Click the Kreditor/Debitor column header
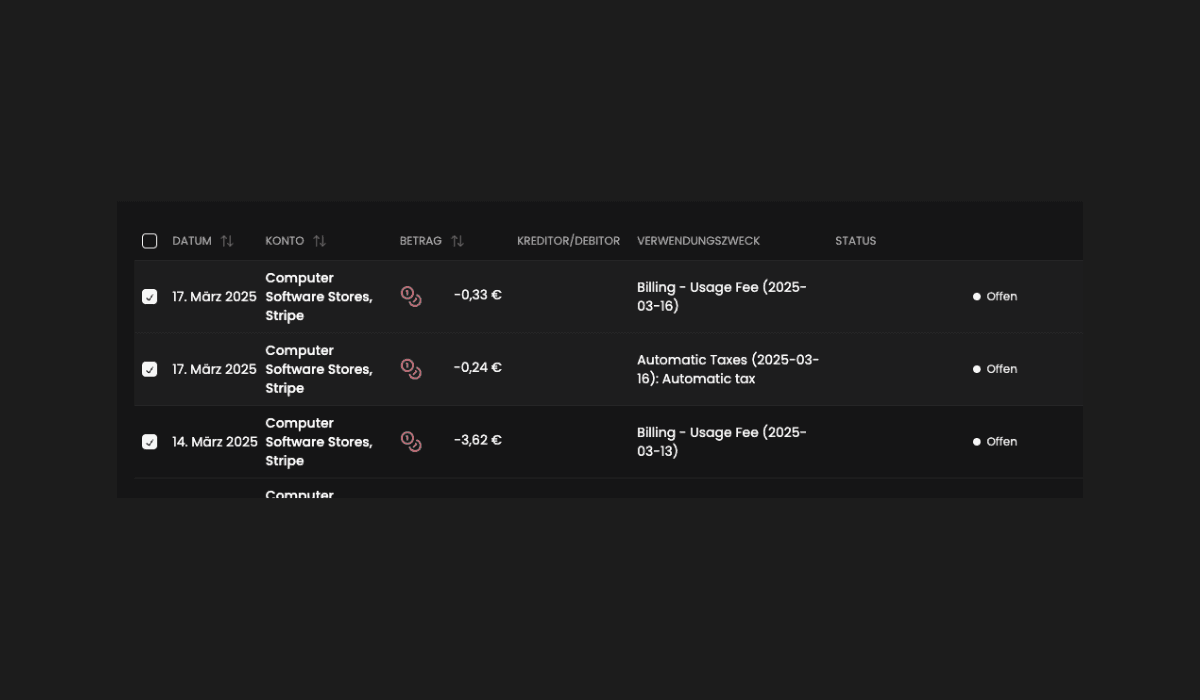 click(568, 241)
